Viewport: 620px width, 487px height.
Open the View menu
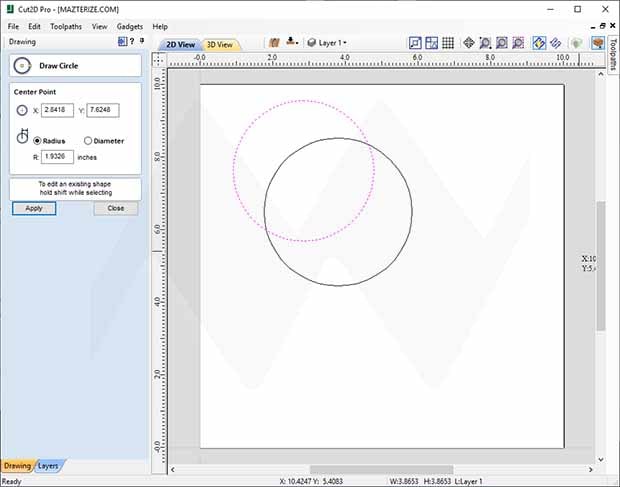tap(99, 26)
